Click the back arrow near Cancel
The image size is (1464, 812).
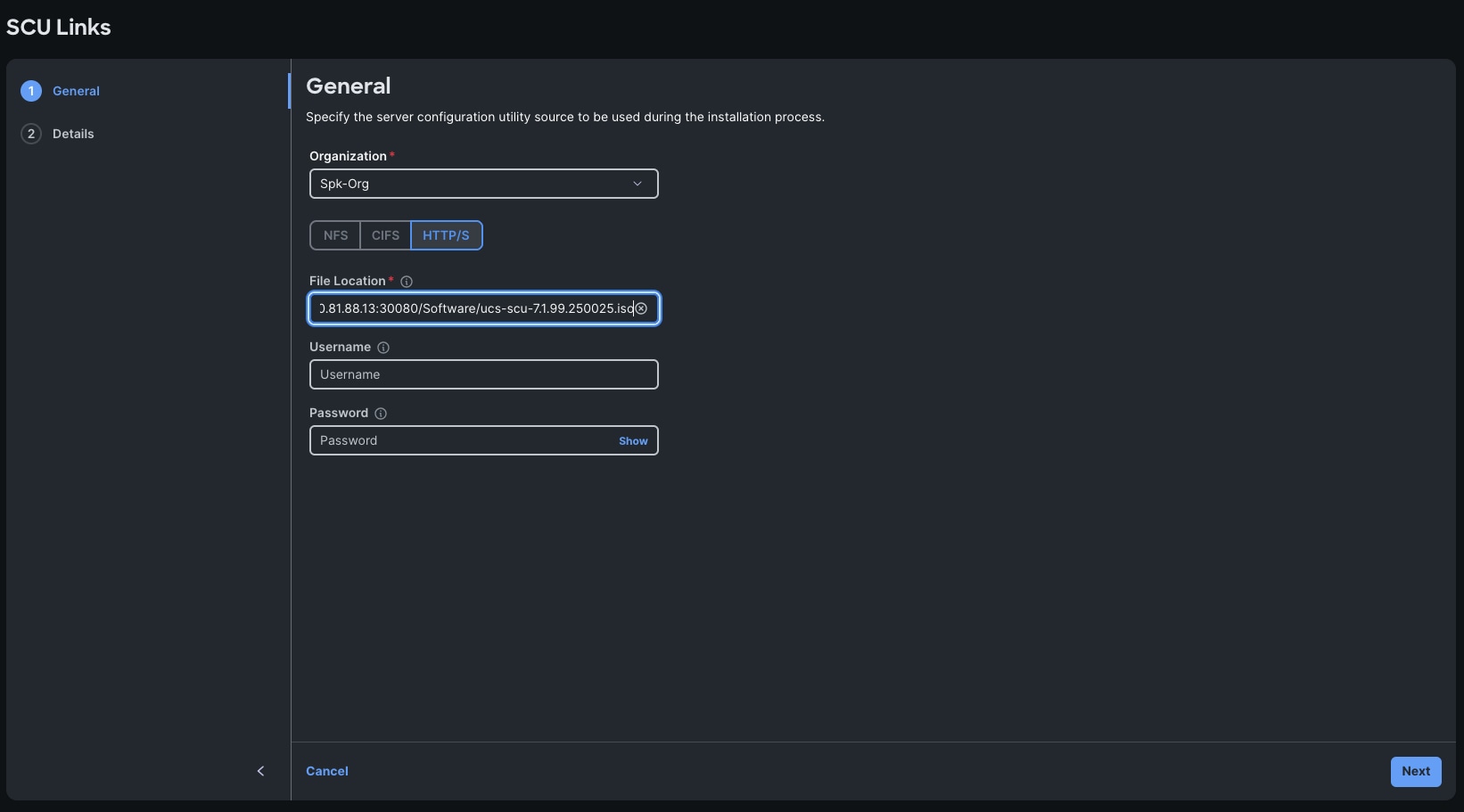[260, 771]
